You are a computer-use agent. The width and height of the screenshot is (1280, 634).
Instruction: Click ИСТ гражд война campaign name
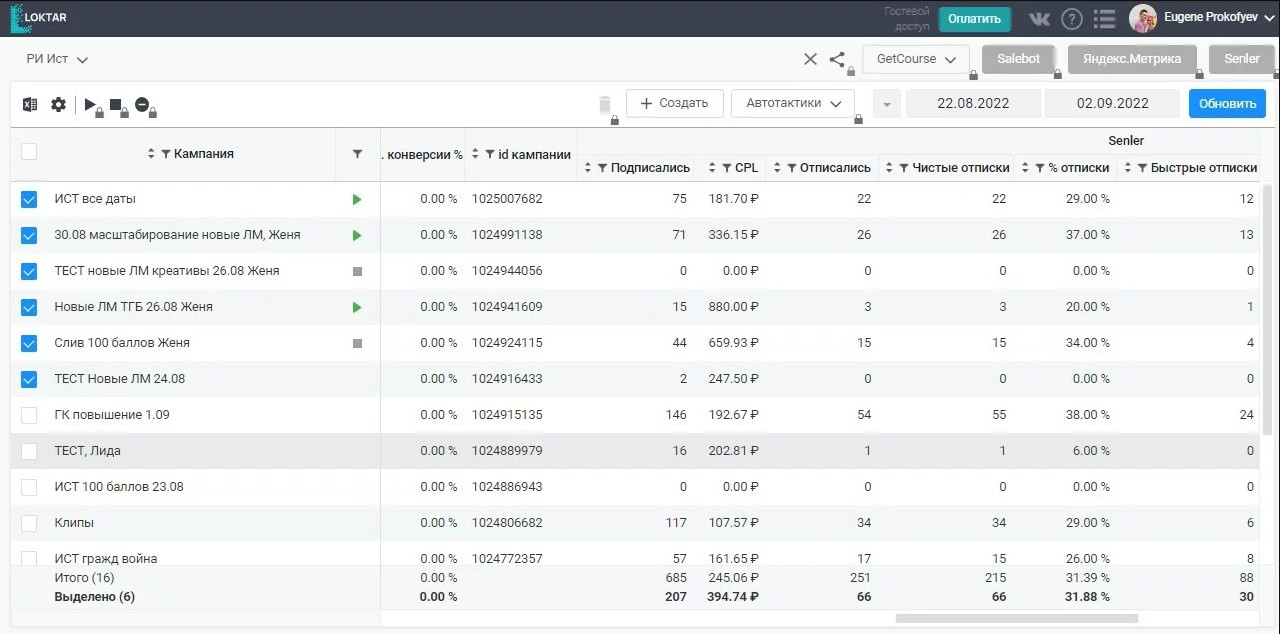pyautogui.click(x=106, y=558)
